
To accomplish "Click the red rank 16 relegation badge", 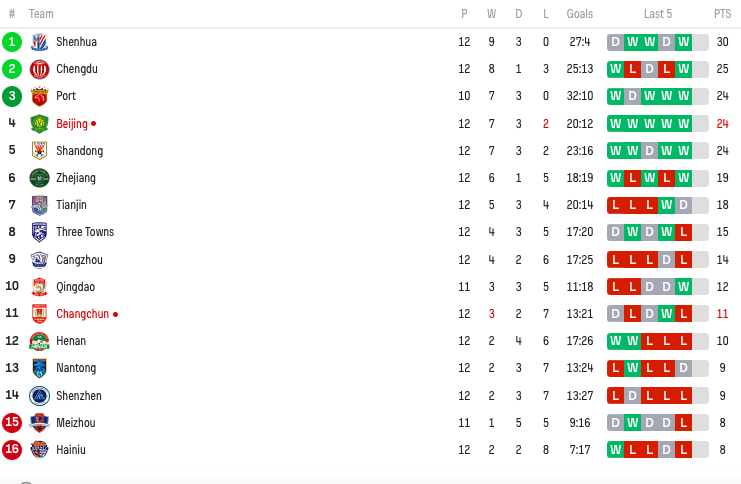I will (x=12, y=449).
